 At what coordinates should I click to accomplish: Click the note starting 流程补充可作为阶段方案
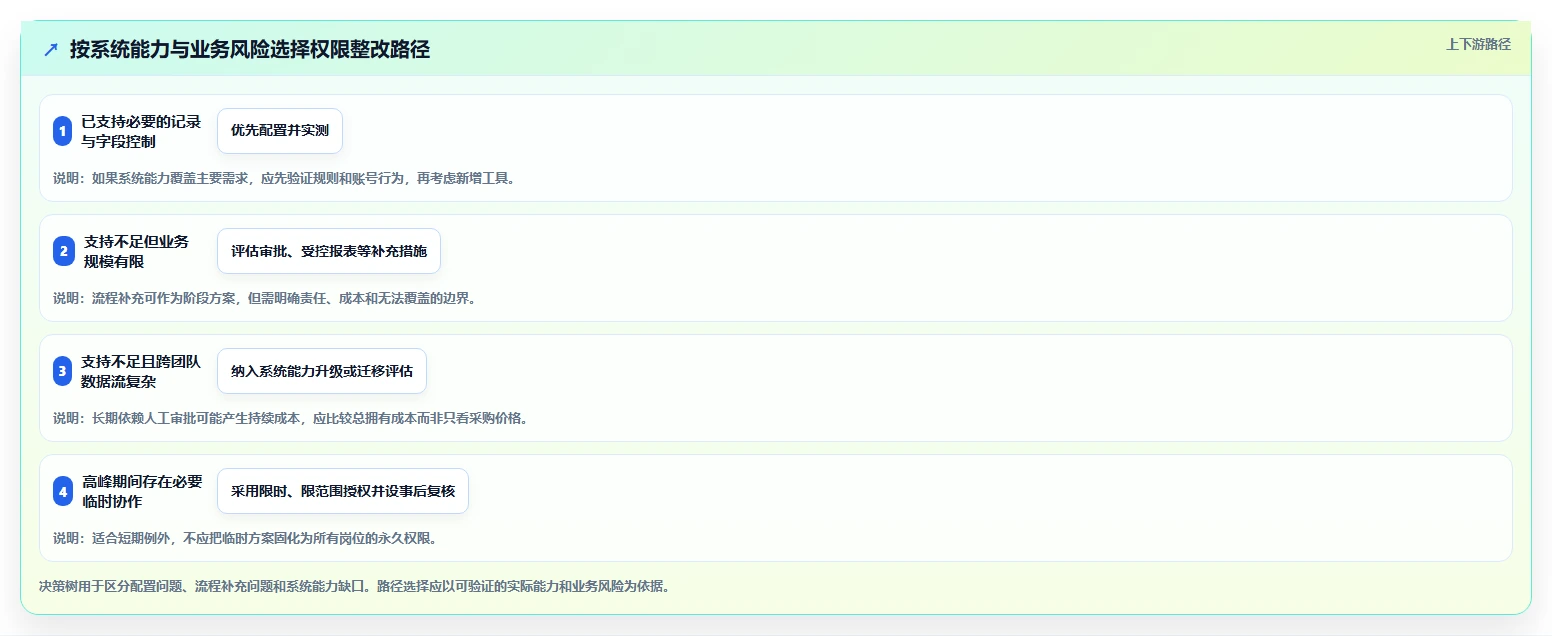point(264,298)
